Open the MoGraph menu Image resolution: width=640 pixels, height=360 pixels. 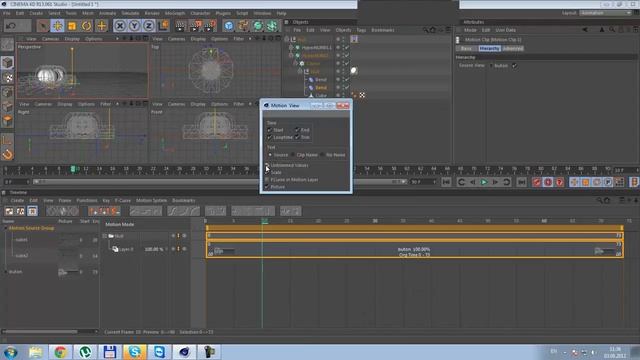tap(175, 13)
